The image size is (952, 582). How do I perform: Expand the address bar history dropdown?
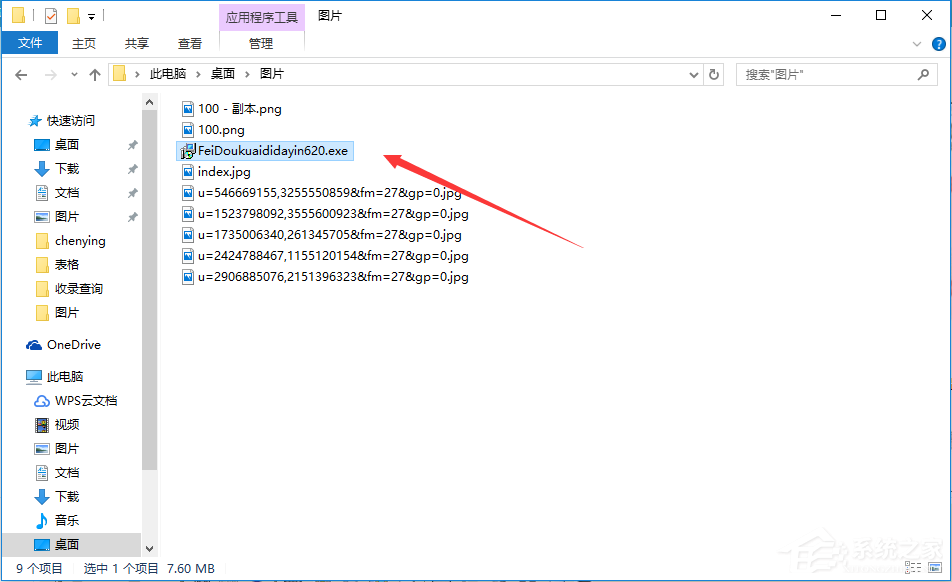pos(694,74)
